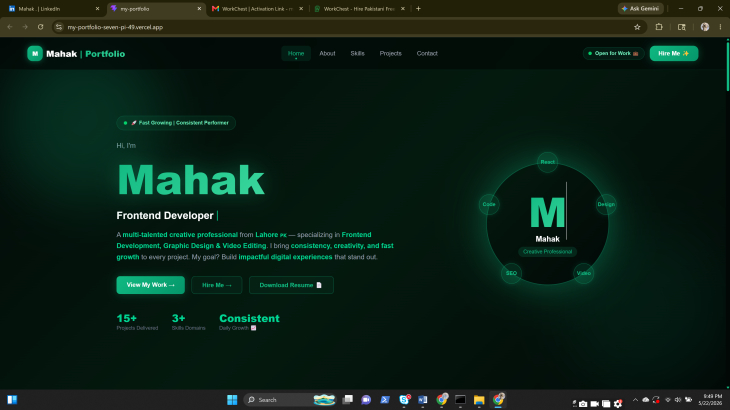
Task: Select the Design orbit skill bubble
Action: coord(606,204)
